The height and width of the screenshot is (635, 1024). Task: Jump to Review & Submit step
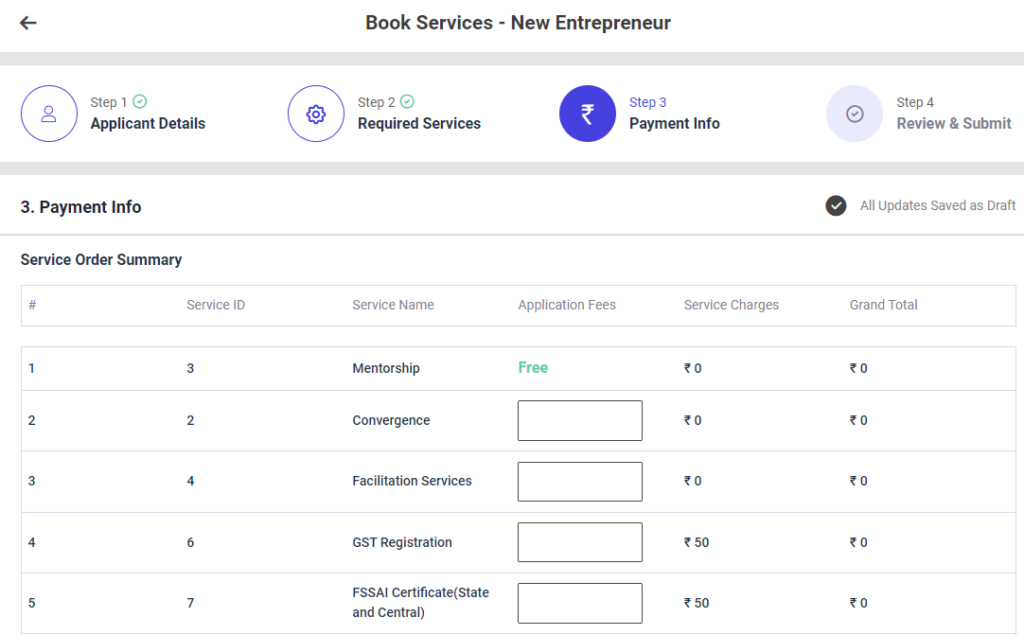pyautogui.click(x=953, y=124)
